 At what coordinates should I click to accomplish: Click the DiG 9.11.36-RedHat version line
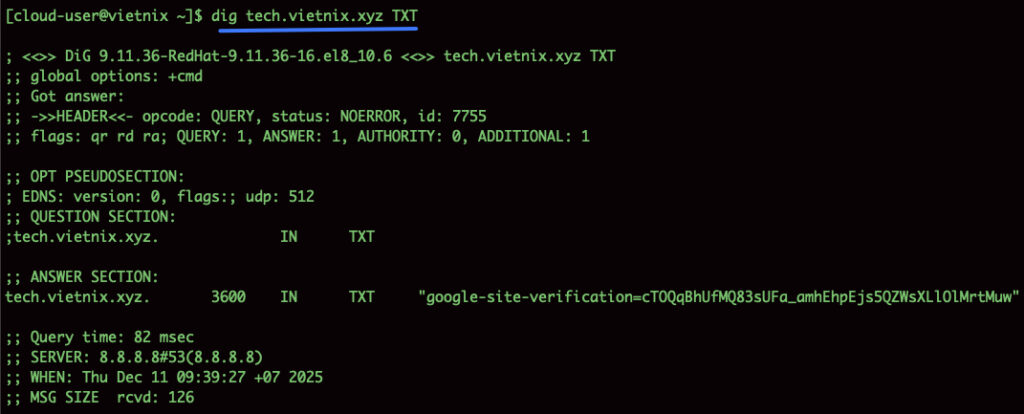click(310, 55)
